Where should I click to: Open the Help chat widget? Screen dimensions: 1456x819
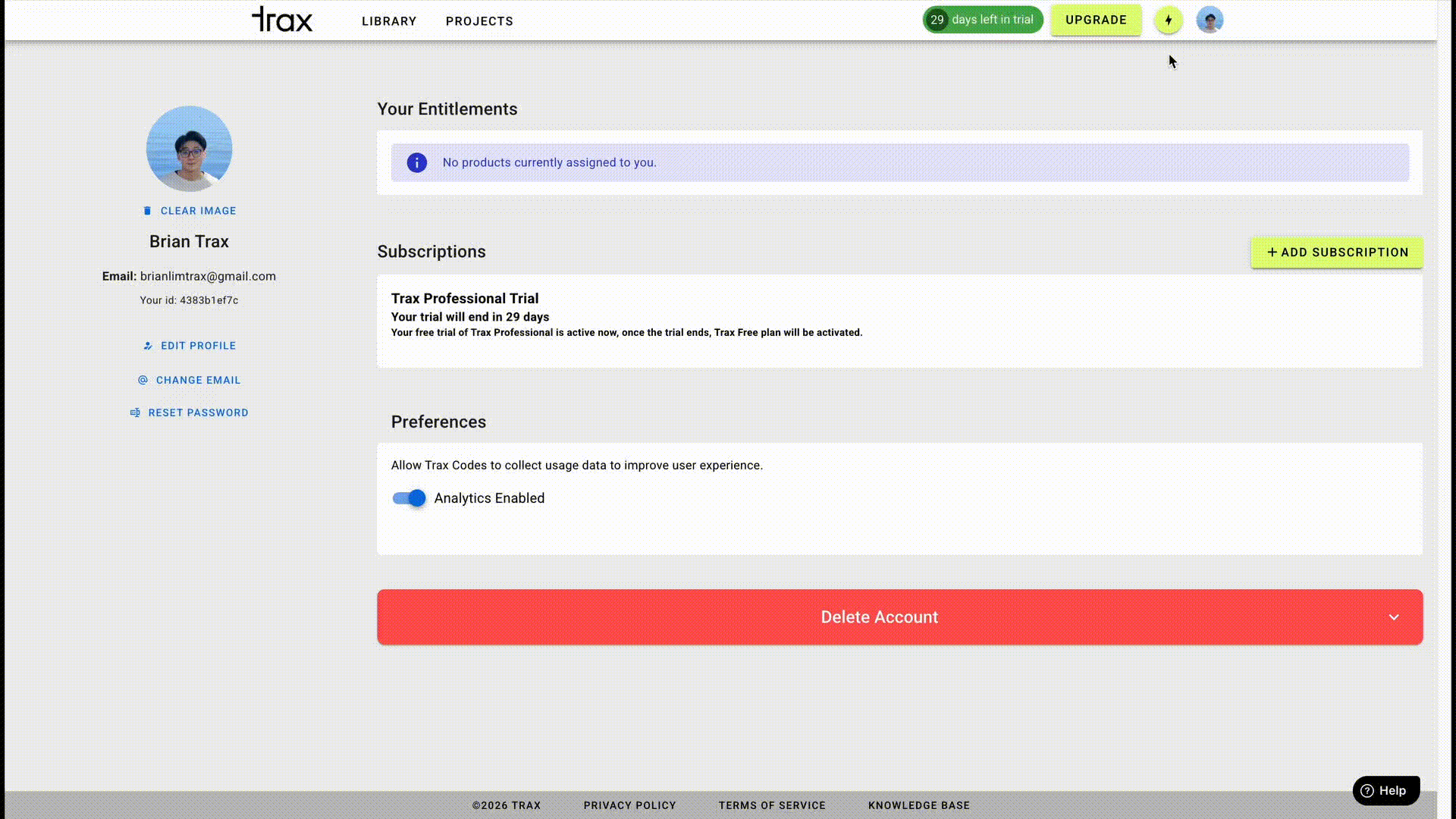[x=1385, y=790]
